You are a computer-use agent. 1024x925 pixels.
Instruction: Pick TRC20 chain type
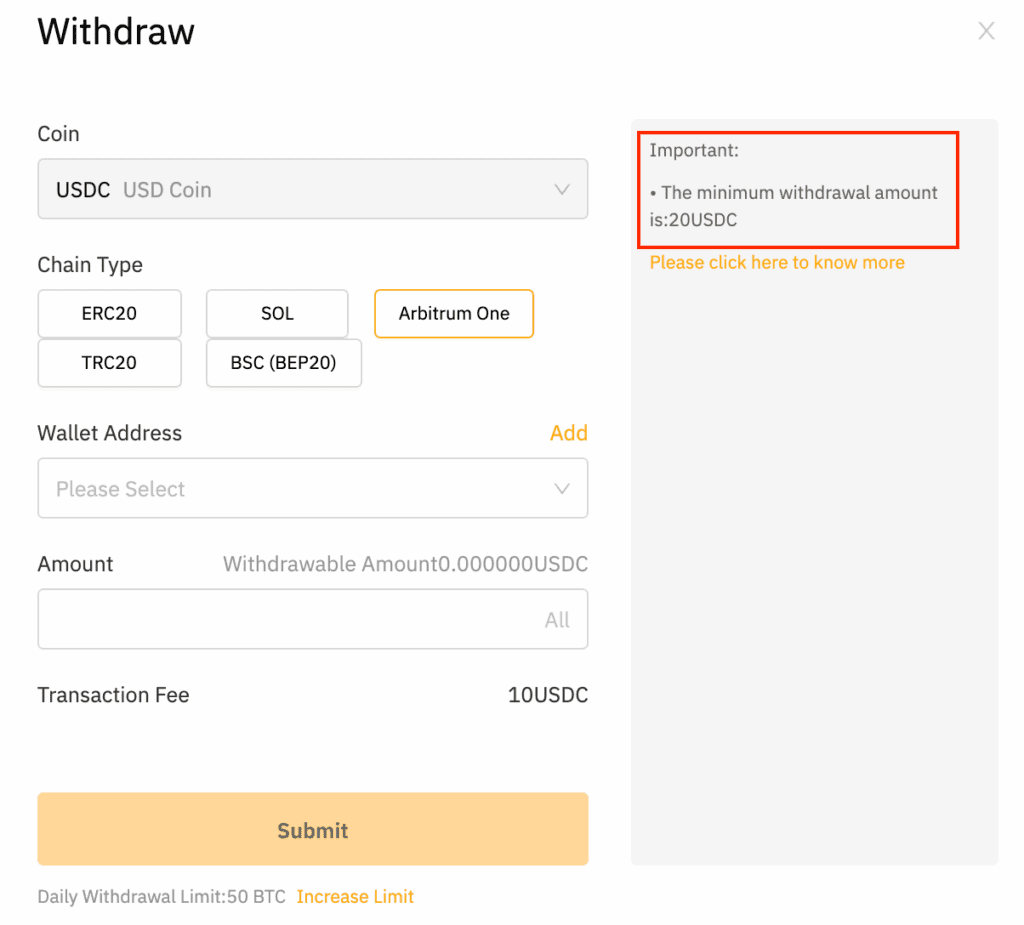109,363
